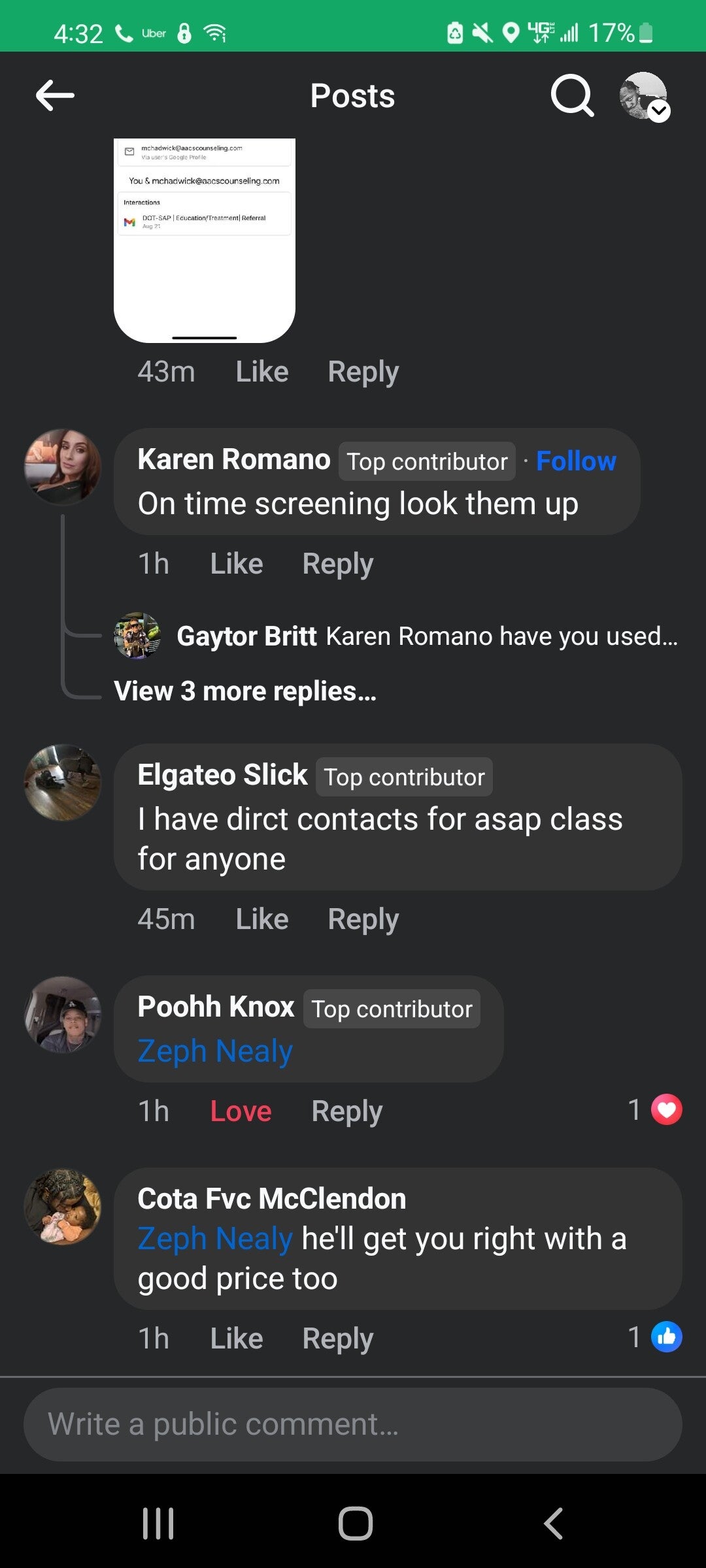
Task: Like Elgateo Slick's comment
Action: point(261,919)
